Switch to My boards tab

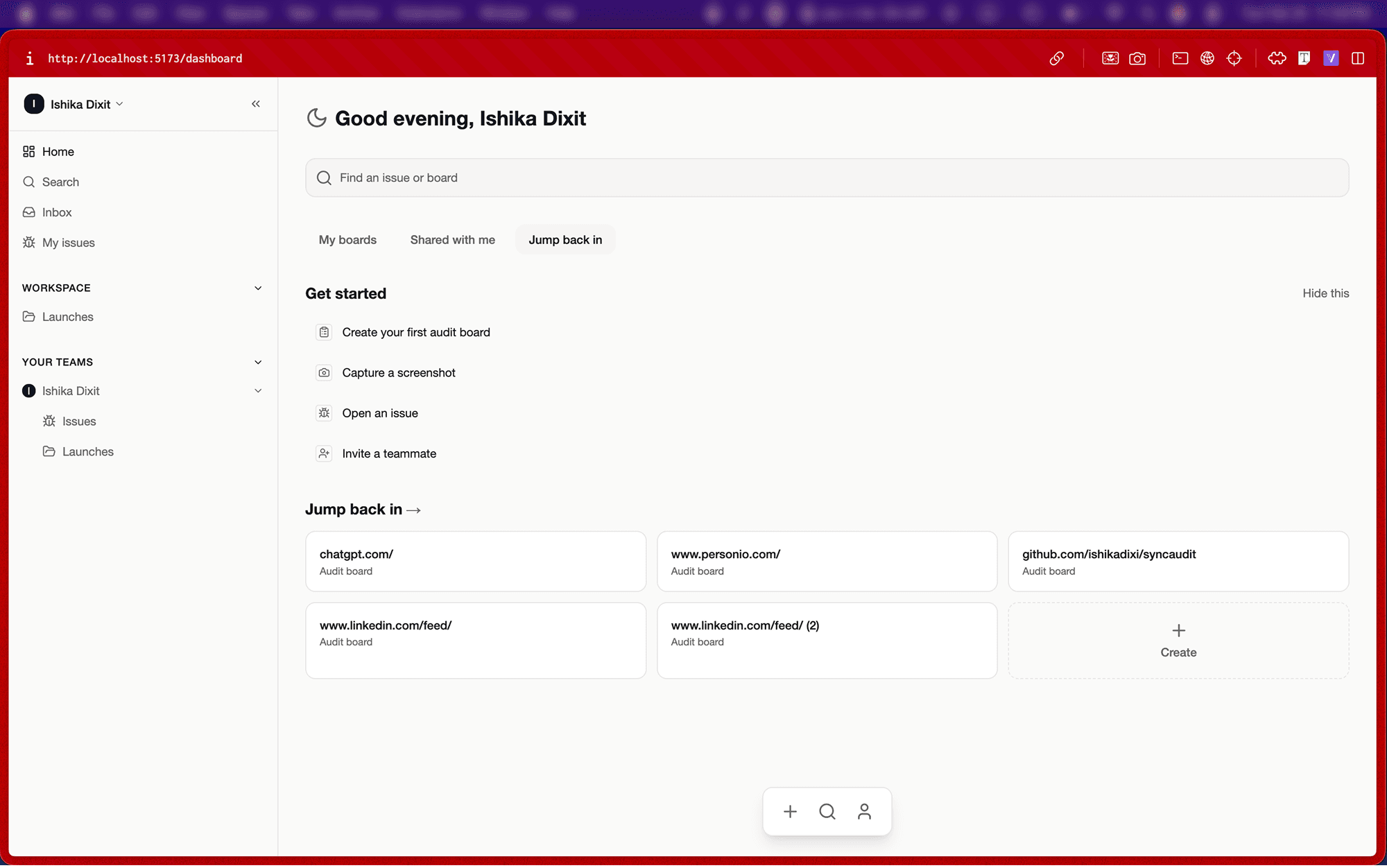pyautogui.click(x=347, y=240)
